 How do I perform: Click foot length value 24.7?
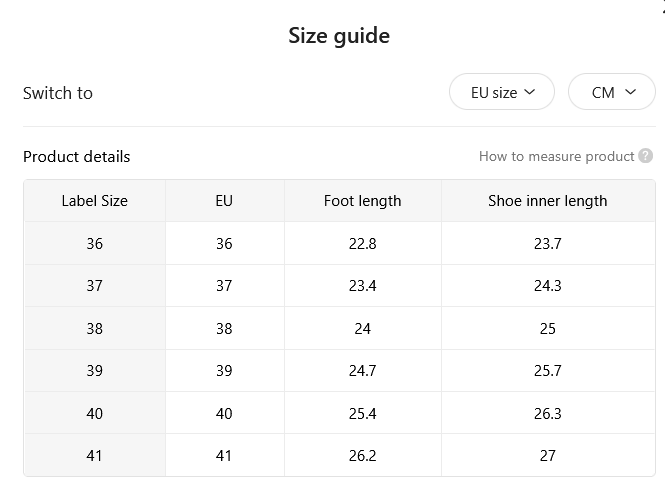(363, 371)
